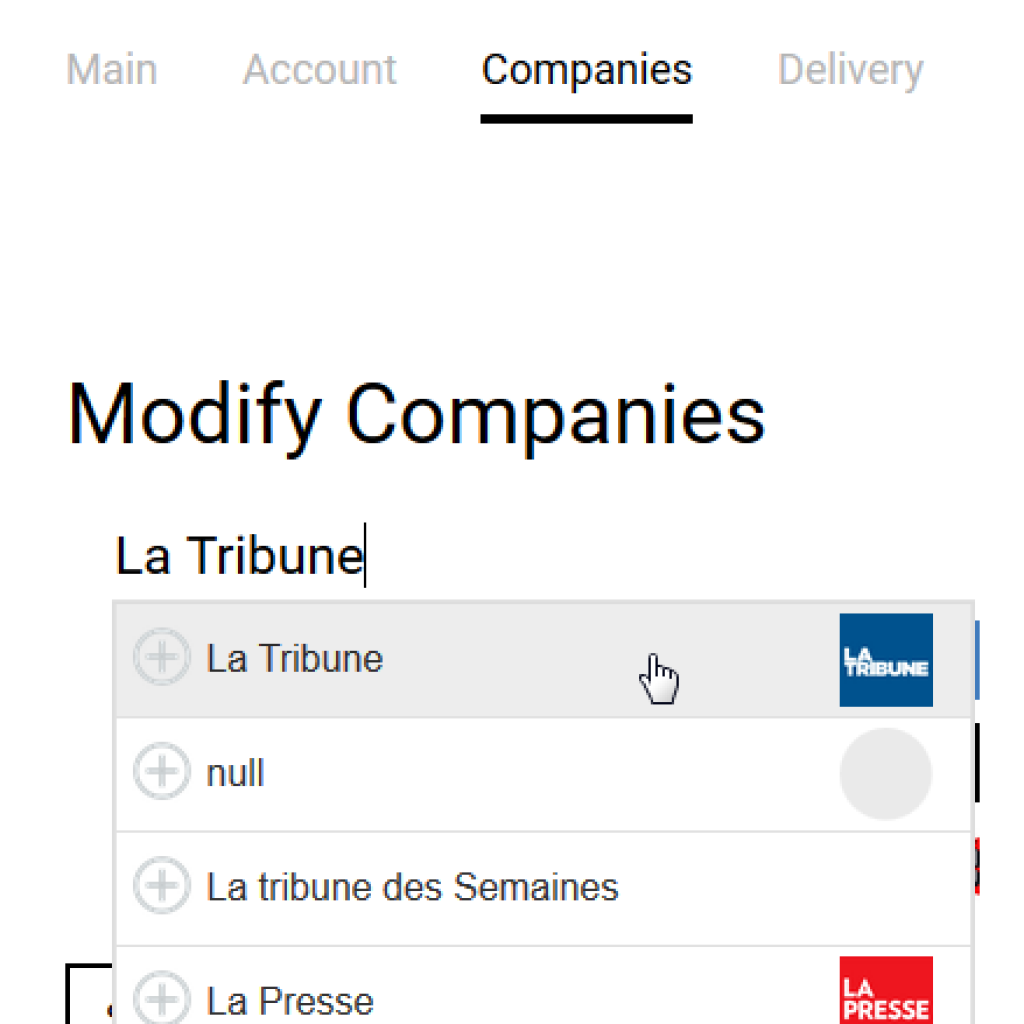
Task: Select the La Presse suggestion text
Action: [x=290, y=1000]
